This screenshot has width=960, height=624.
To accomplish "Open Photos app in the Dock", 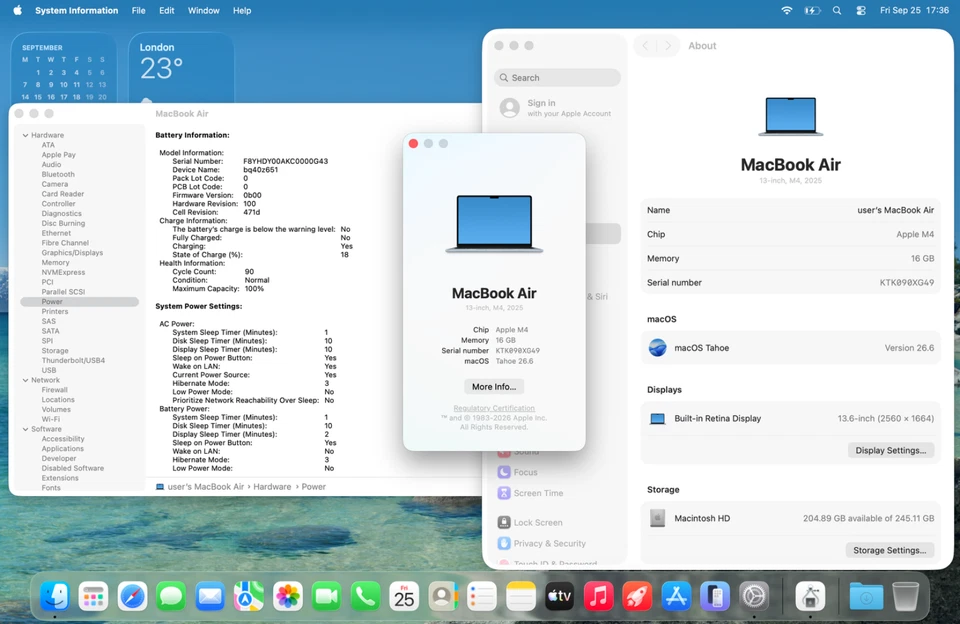I will [288, 596].
